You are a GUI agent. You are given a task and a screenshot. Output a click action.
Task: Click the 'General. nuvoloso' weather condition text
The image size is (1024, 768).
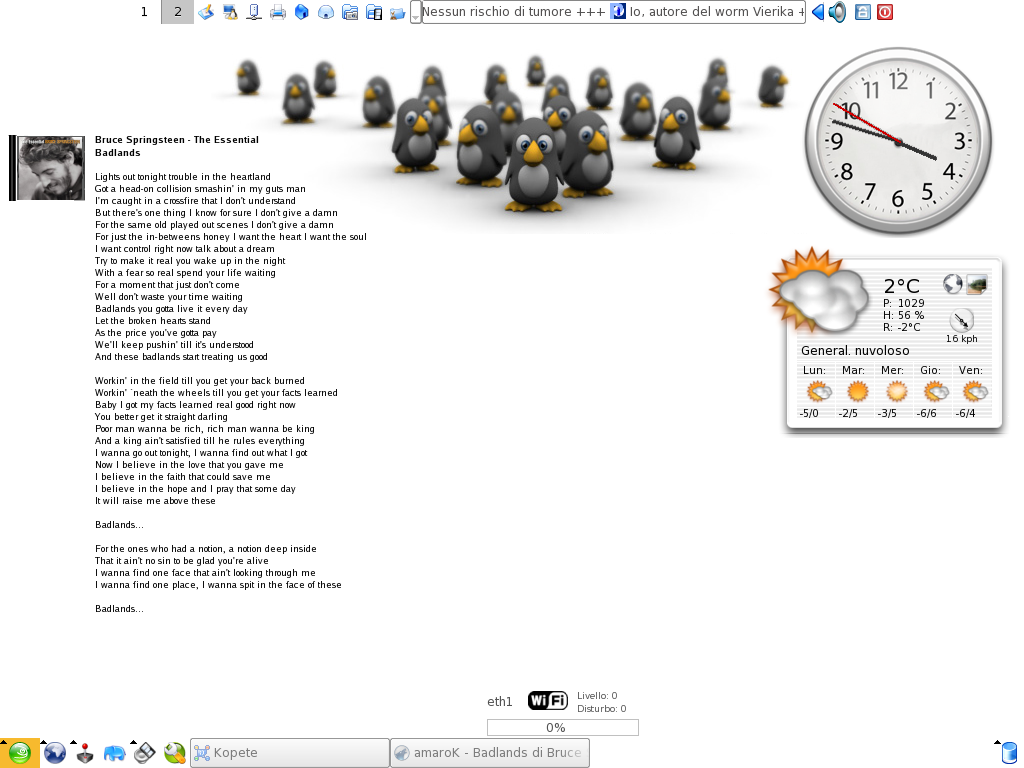[855, 351]
